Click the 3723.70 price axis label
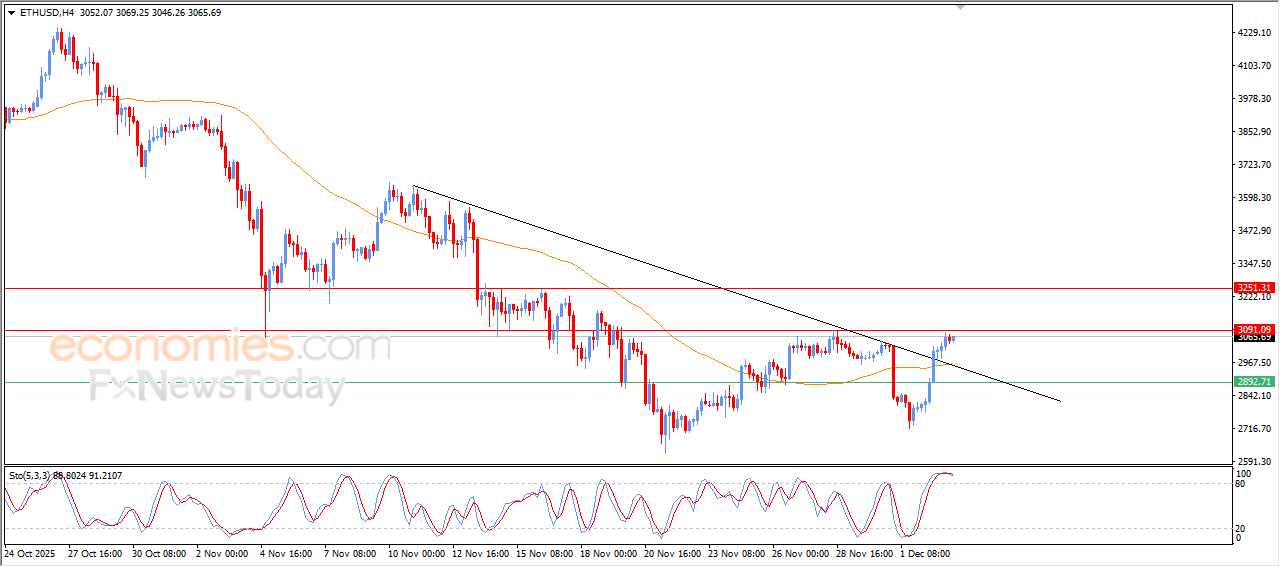Image resolution: width=1280 pixels, height=567 pixels. point(1254,165)
